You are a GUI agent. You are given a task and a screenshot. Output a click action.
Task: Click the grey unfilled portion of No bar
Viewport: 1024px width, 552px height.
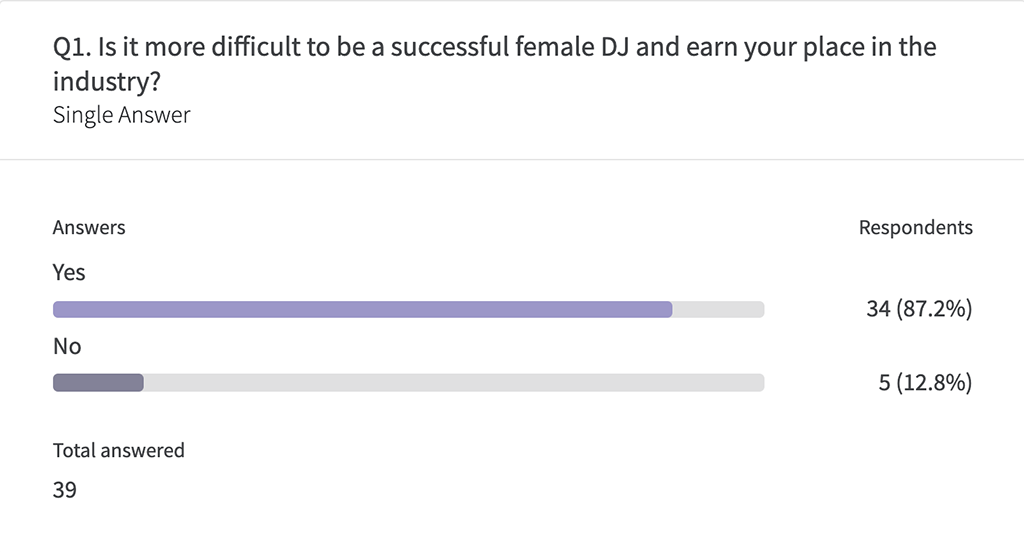454,383
